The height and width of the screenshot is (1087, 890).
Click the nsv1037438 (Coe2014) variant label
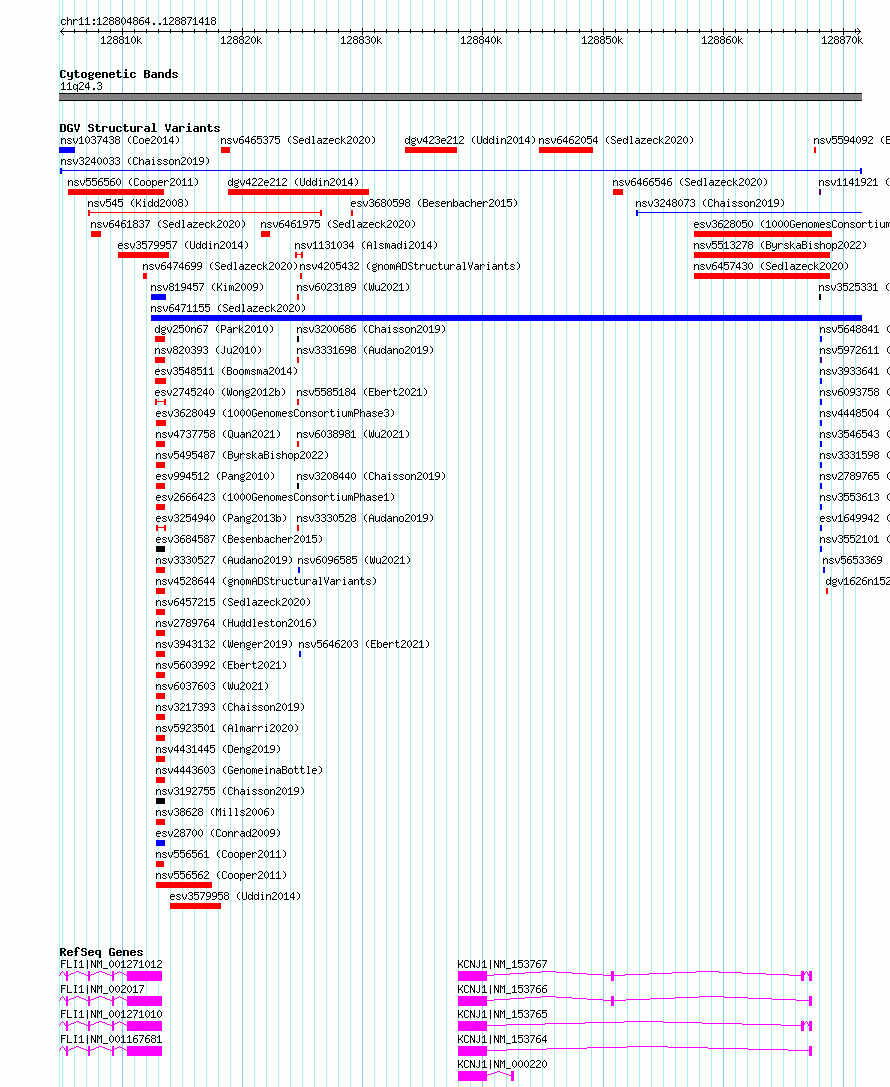120,140
